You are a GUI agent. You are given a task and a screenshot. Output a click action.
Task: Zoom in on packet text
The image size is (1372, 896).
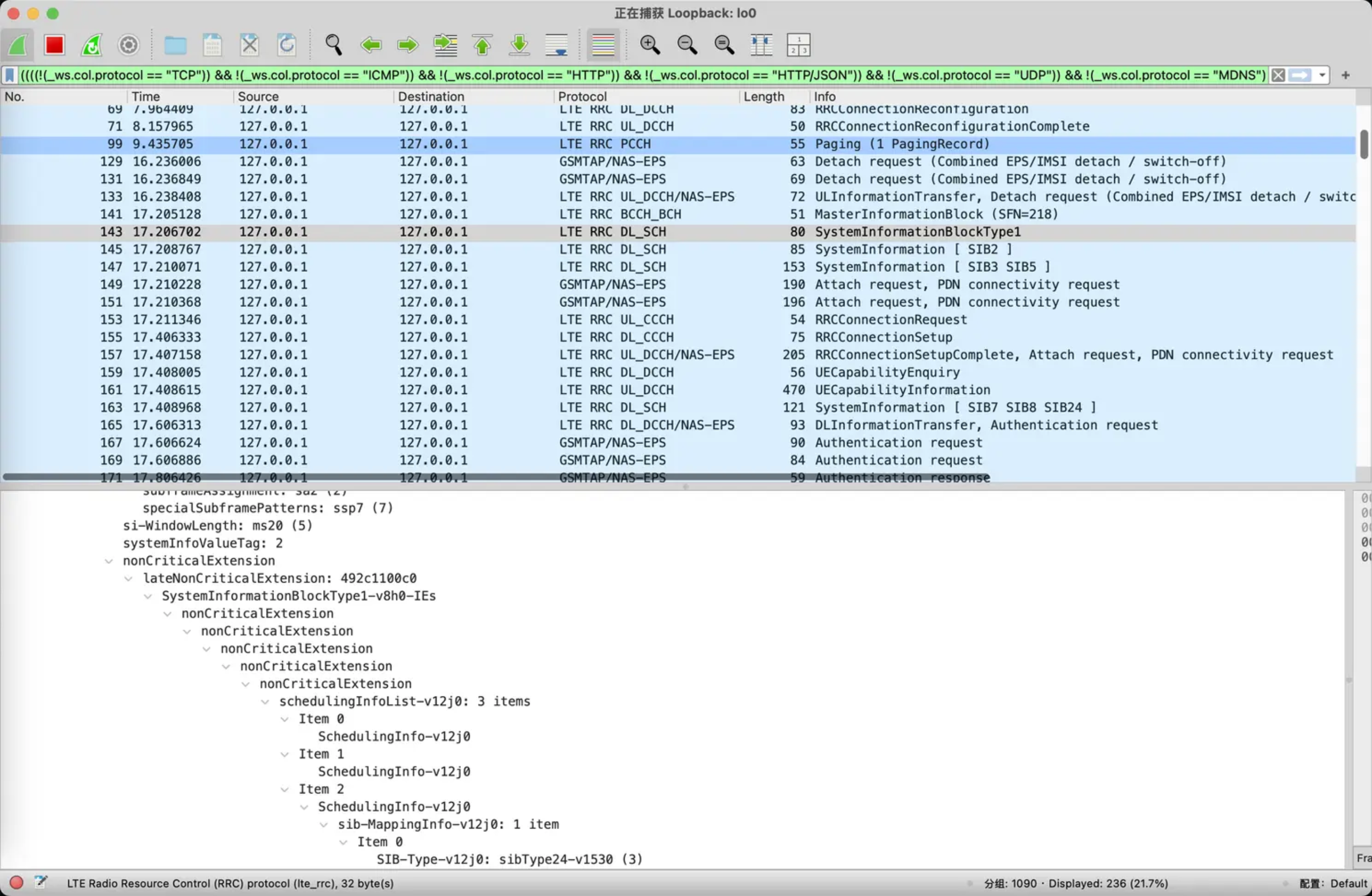pyautogui.click(x=650, y=44)
